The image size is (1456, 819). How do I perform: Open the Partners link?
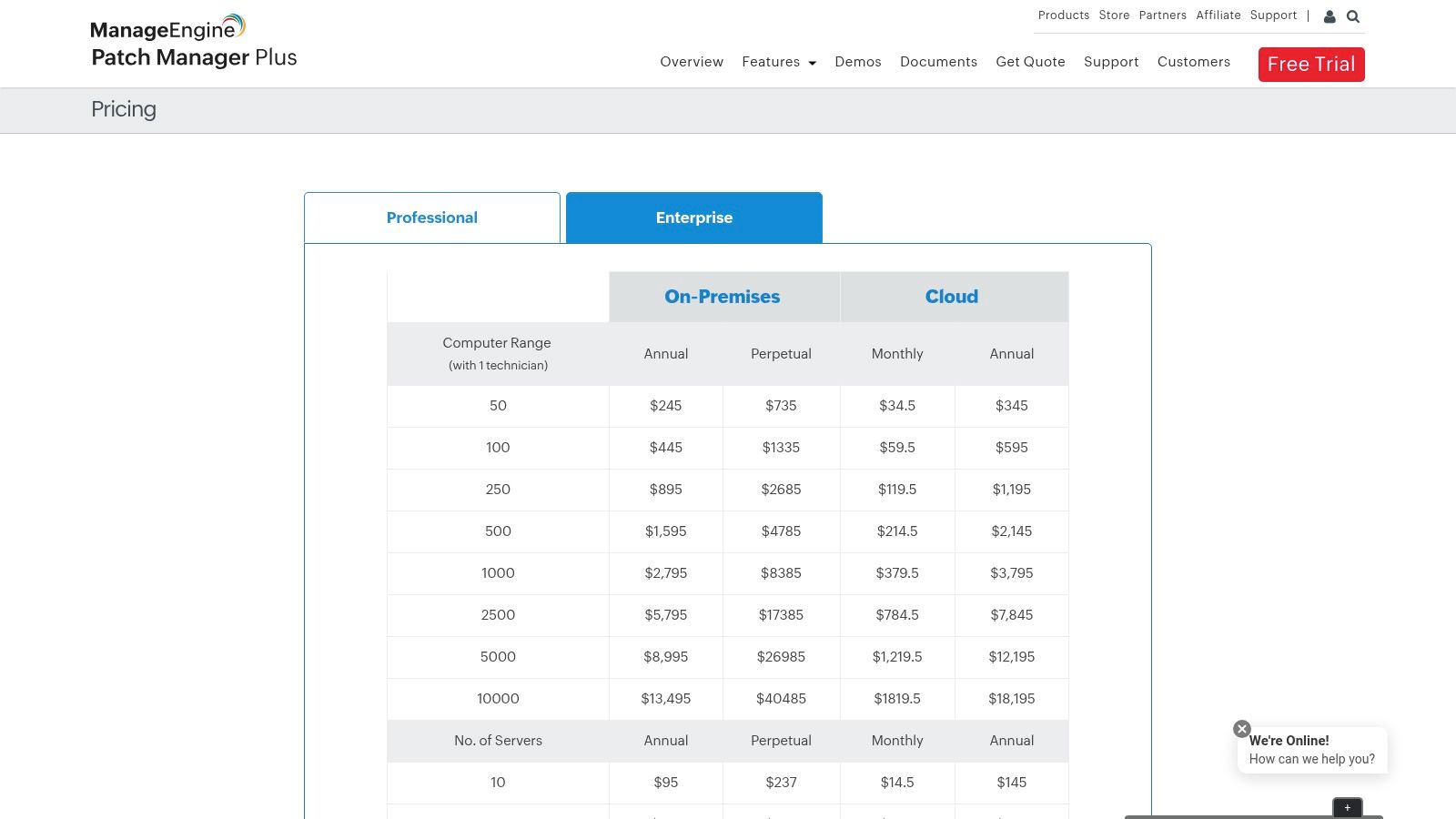click(1163, 15)
